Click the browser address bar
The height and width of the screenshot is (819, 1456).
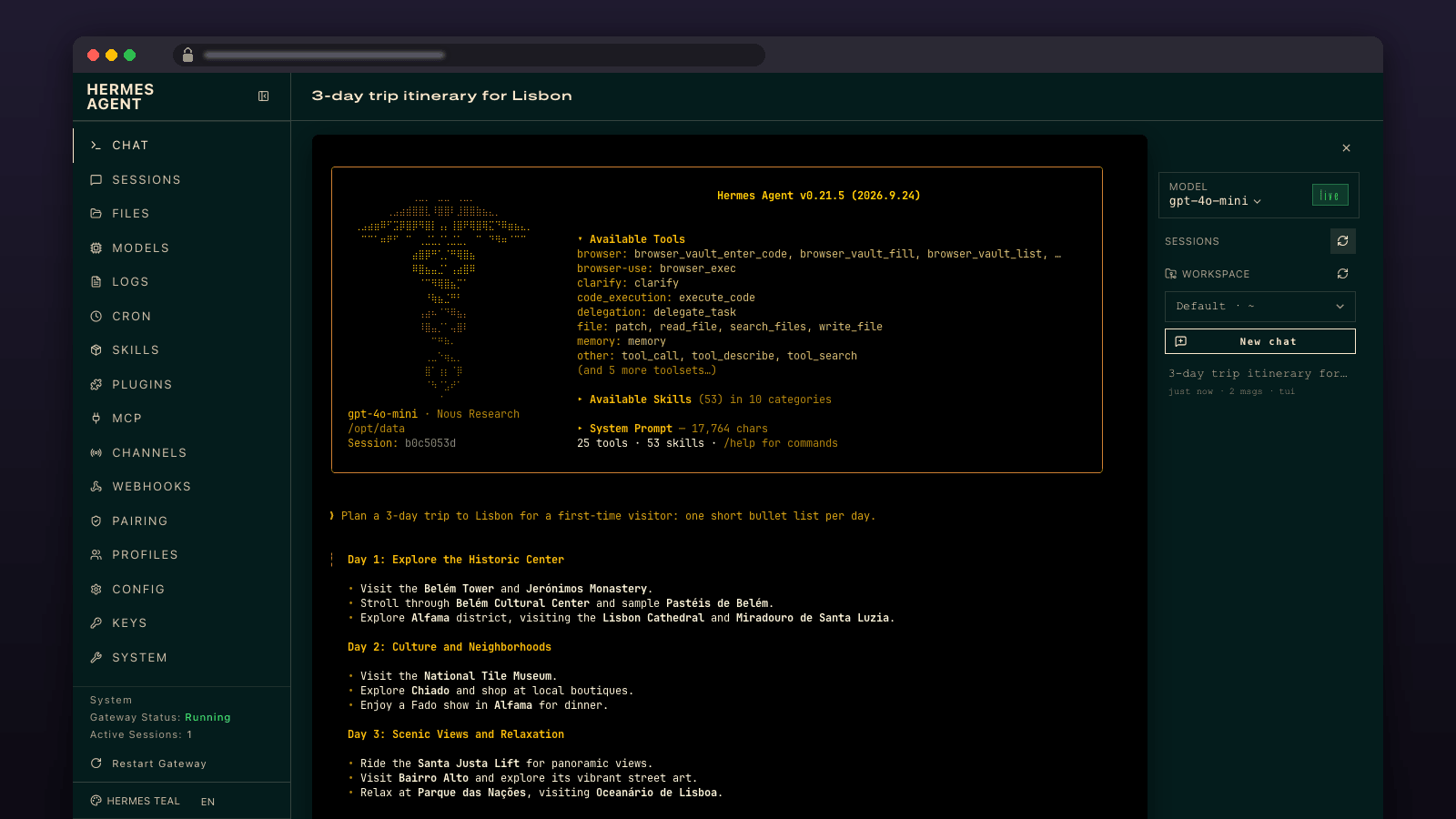[469, 56]
